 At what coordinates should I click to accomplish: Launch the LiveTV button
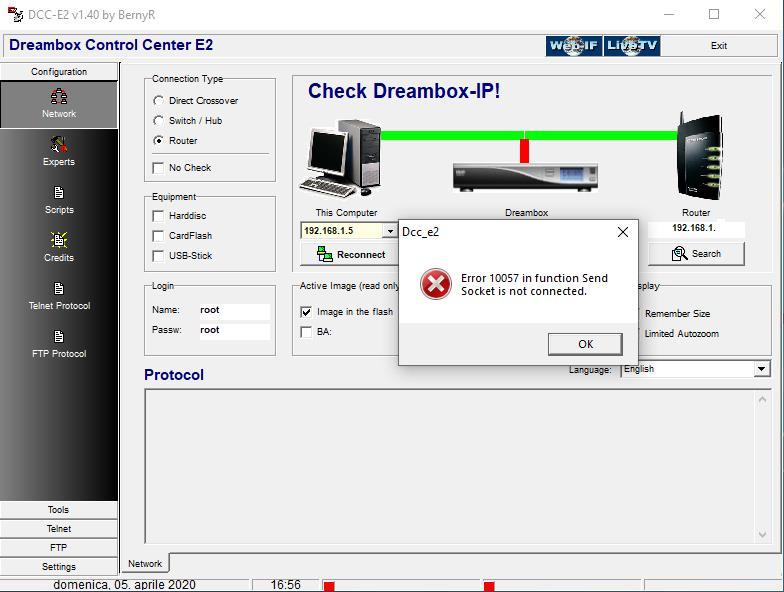point(632,46)
